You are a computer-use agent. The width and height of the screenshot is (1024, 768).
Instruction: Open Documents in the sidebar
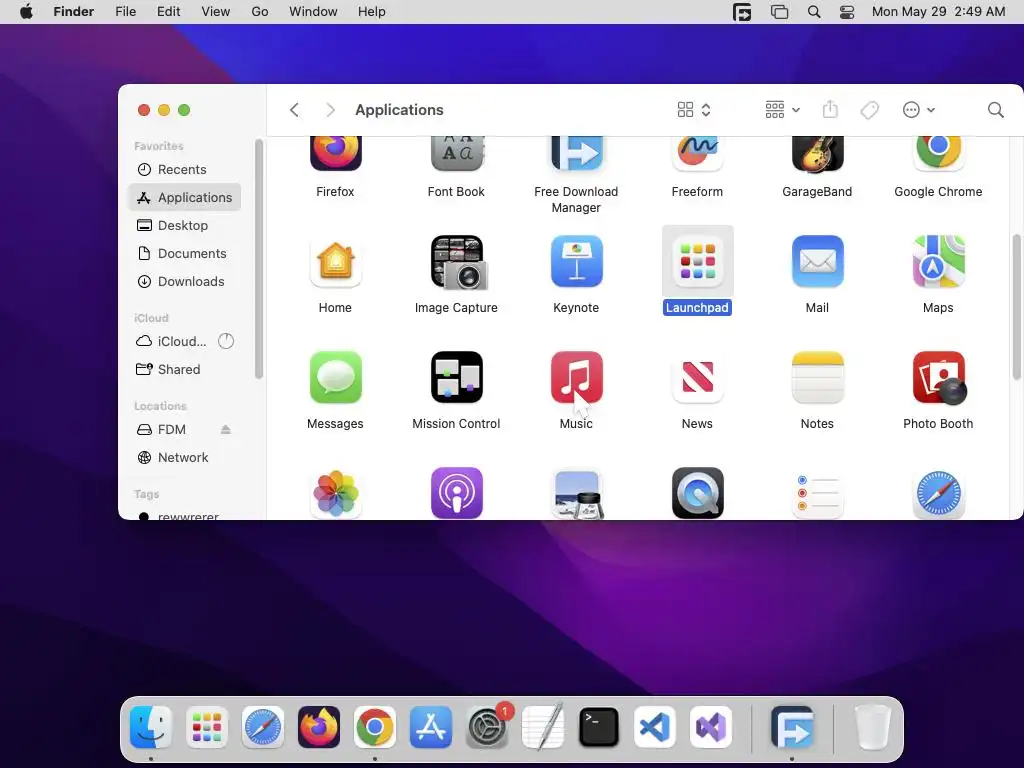coord(185,253)
